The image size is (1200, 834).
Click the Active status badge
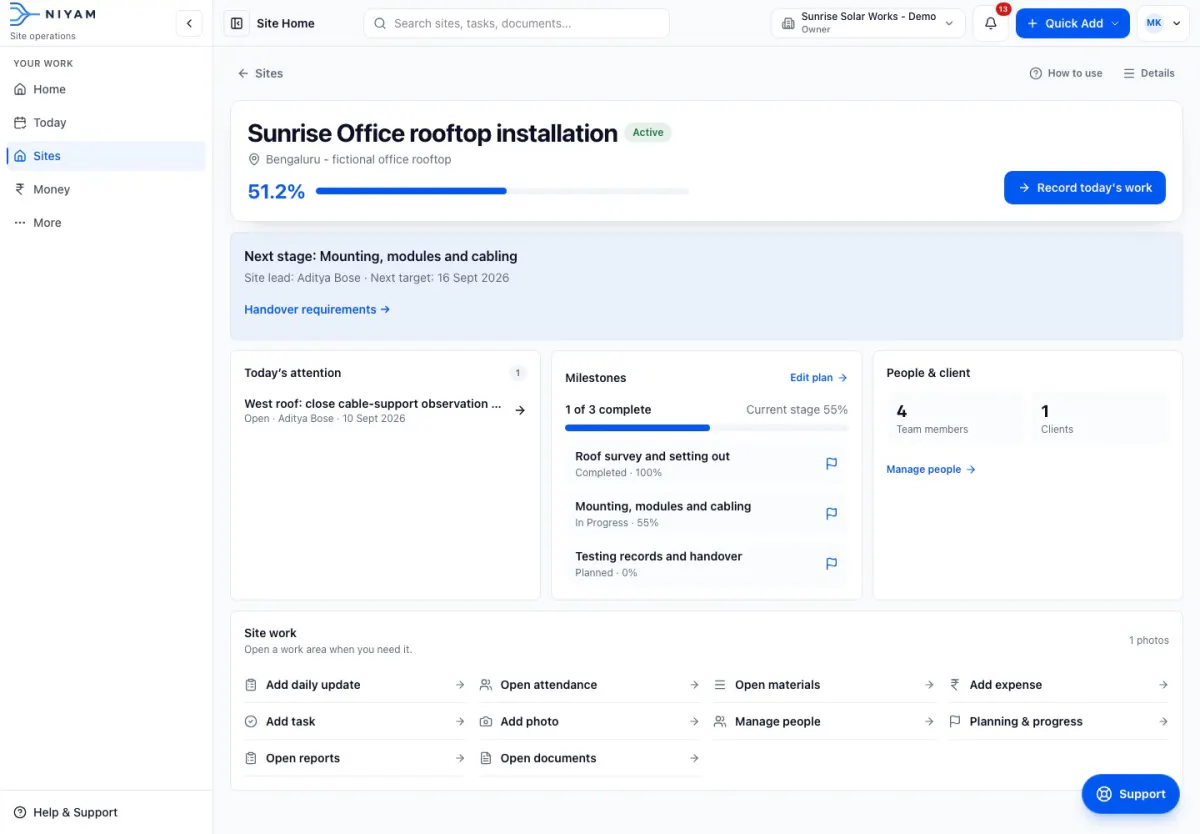(x=648, y=133)
